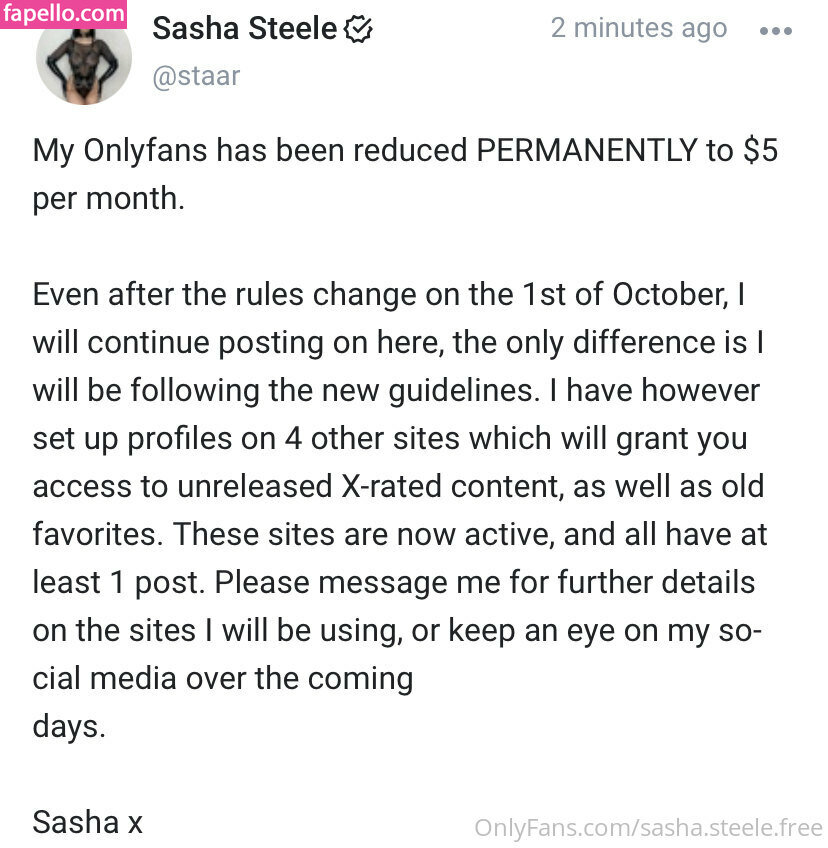Viewport: 828px width, 848px height.
Task: Open the profile avatar thumbnail
Action: [84, 62]
